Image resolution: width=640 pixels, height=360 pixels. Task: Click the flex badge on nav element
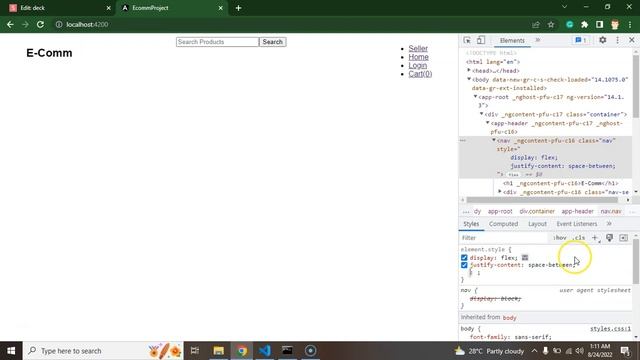click(x=513, y=175)
